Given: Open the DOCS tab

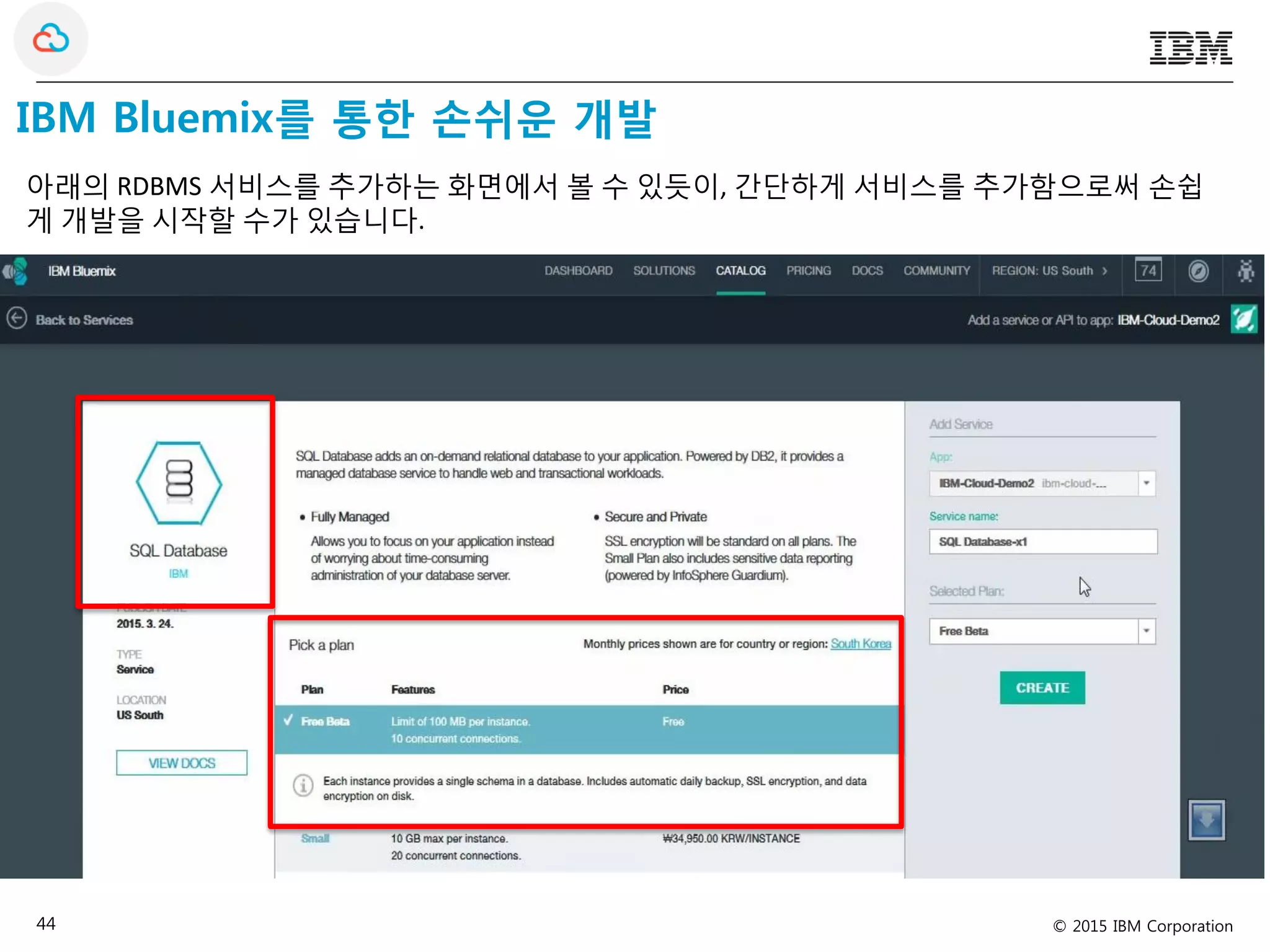Looking at the screenshot, I should tap(867, 271).
